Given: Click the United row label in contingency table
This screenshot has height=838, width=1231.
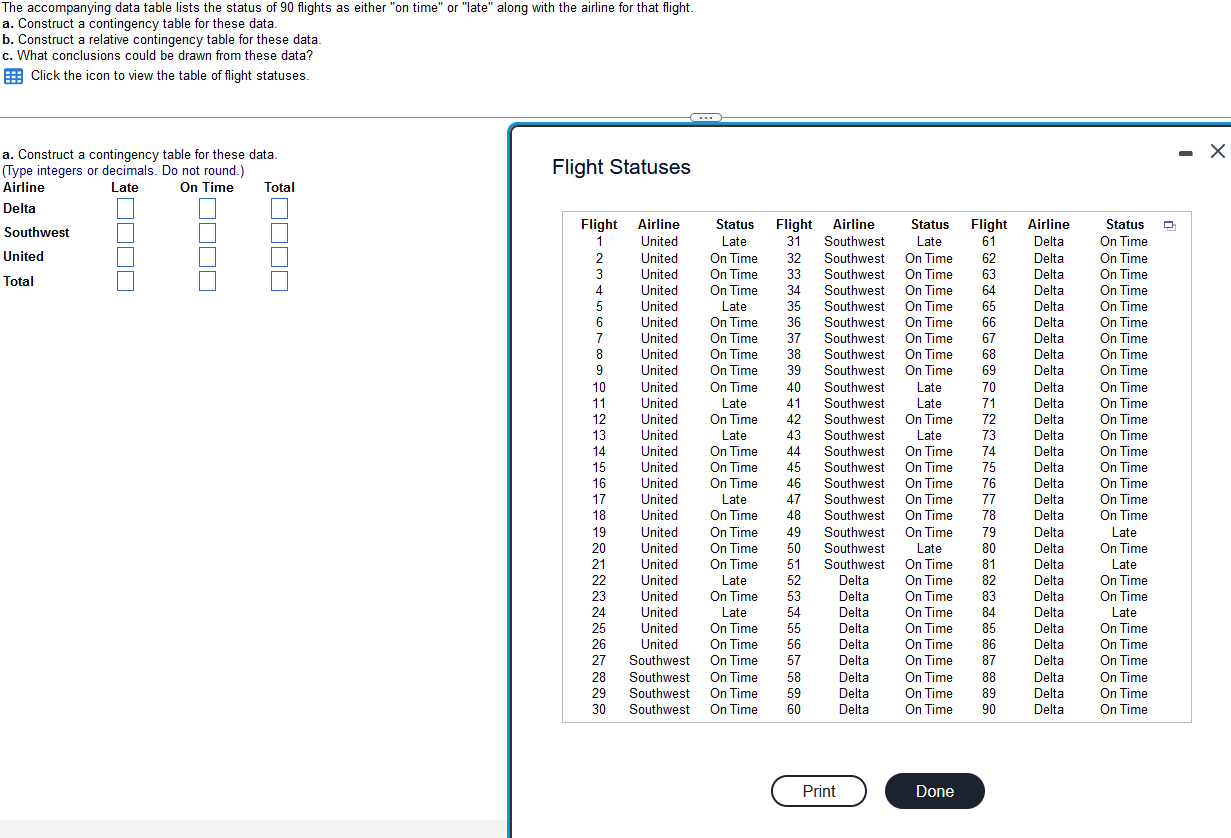Looking at the screenshot, I should point(24,256).
